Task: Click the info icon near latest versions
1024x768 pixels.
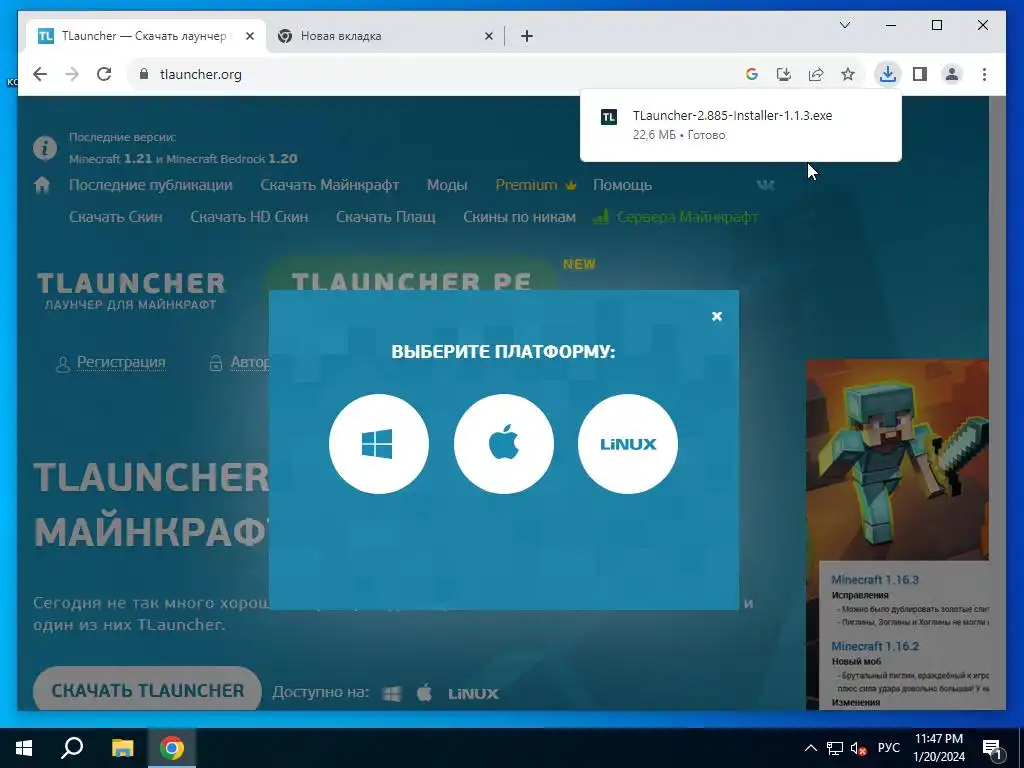Action: (x=44, y=148)
